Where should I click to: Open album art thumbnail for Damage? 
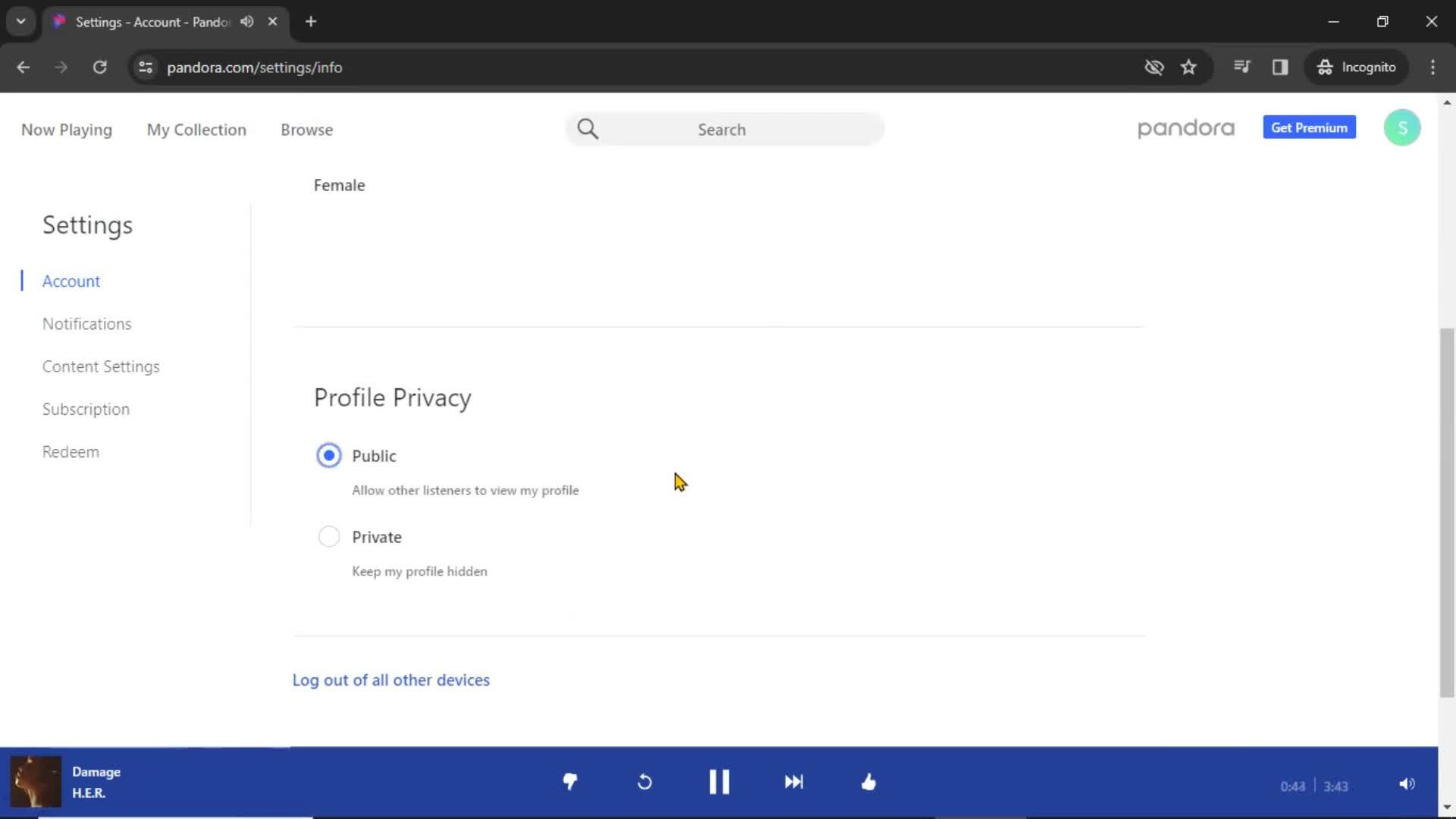coord(36,782)
